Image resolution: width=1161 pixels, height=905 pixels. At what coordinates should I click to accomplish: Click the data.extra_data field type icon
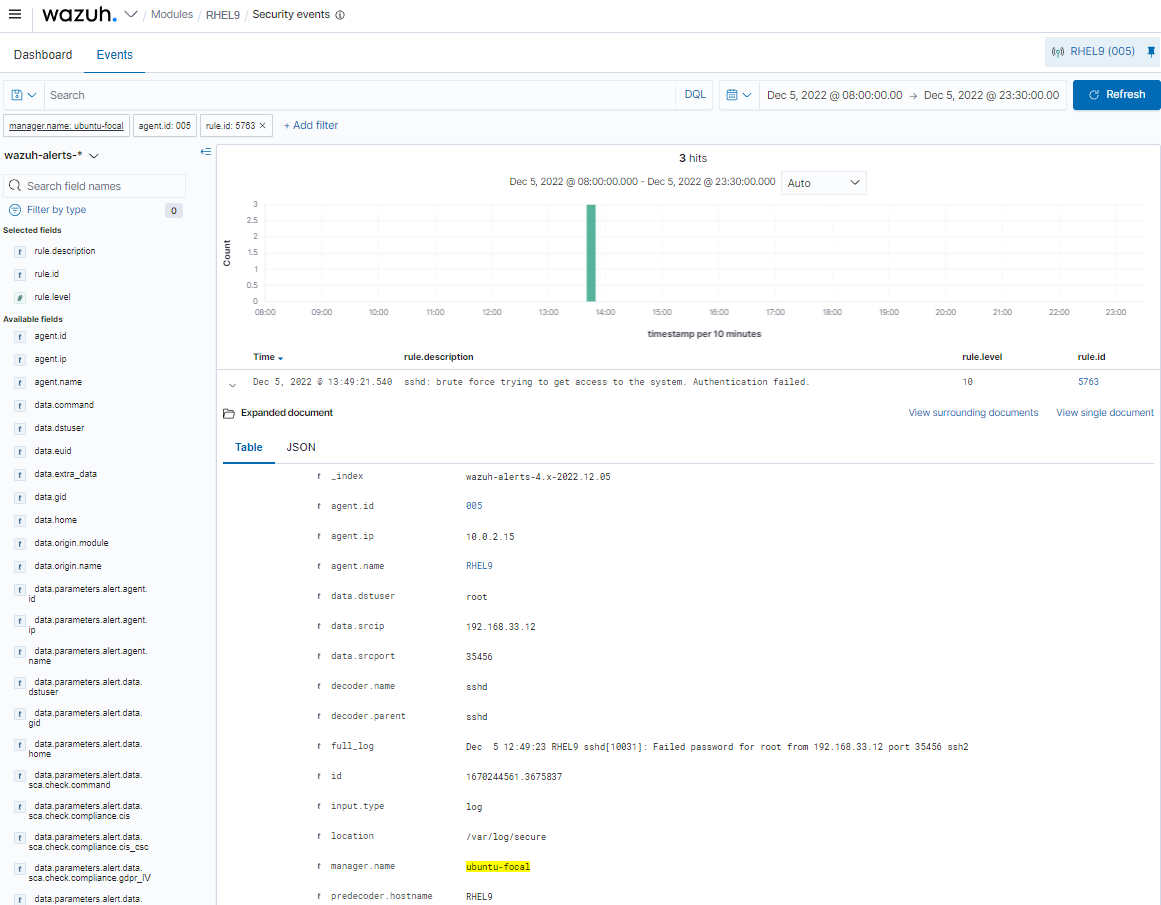(x=20, y=475)
